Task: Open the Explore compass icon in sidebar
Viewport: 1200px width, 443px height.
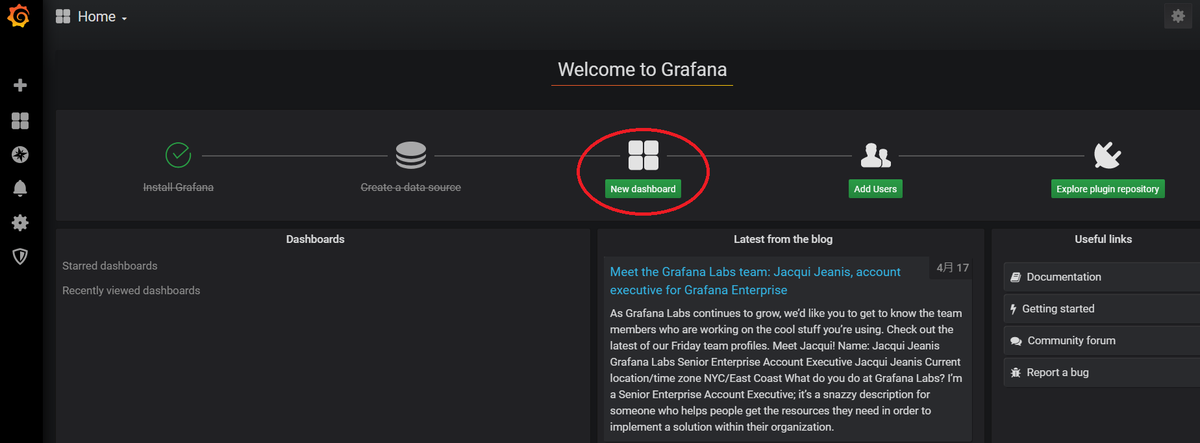Action: (20, 154)
